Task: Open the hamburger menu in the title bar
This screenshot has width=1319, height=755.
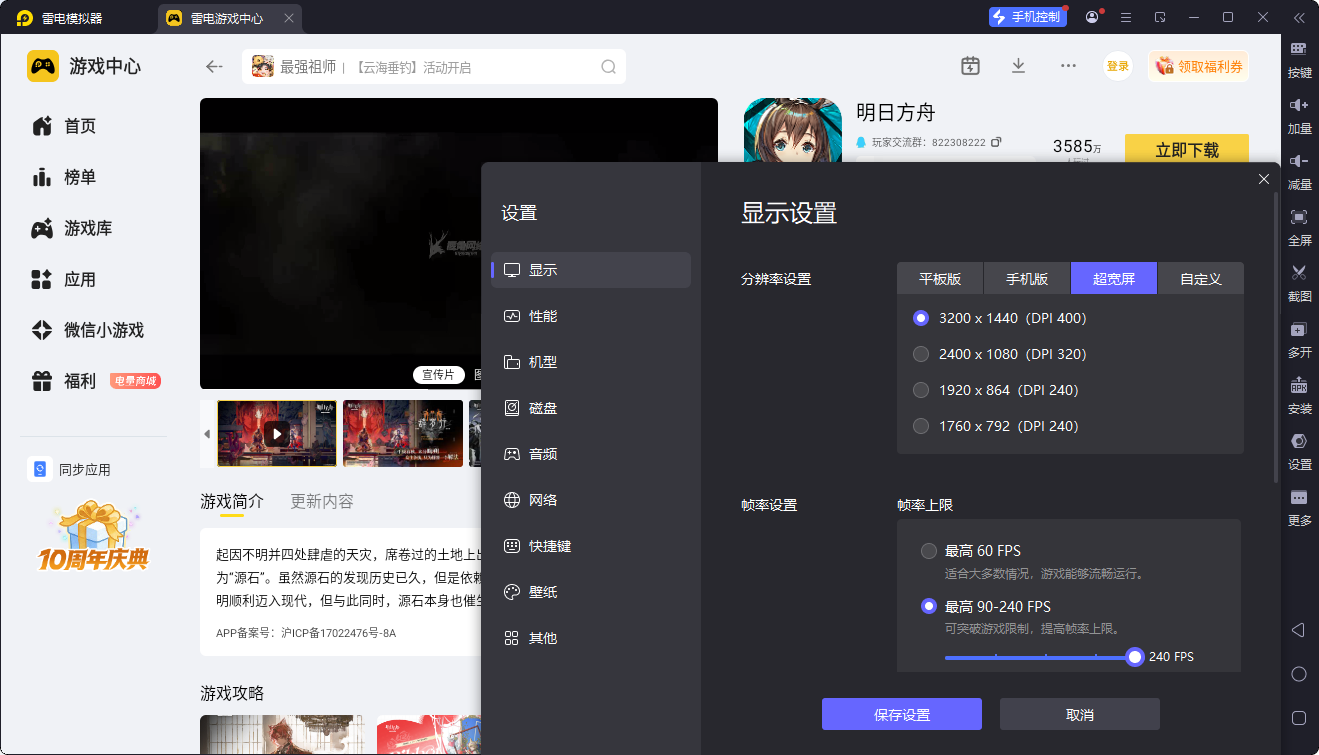Action: pos(1126,17)
